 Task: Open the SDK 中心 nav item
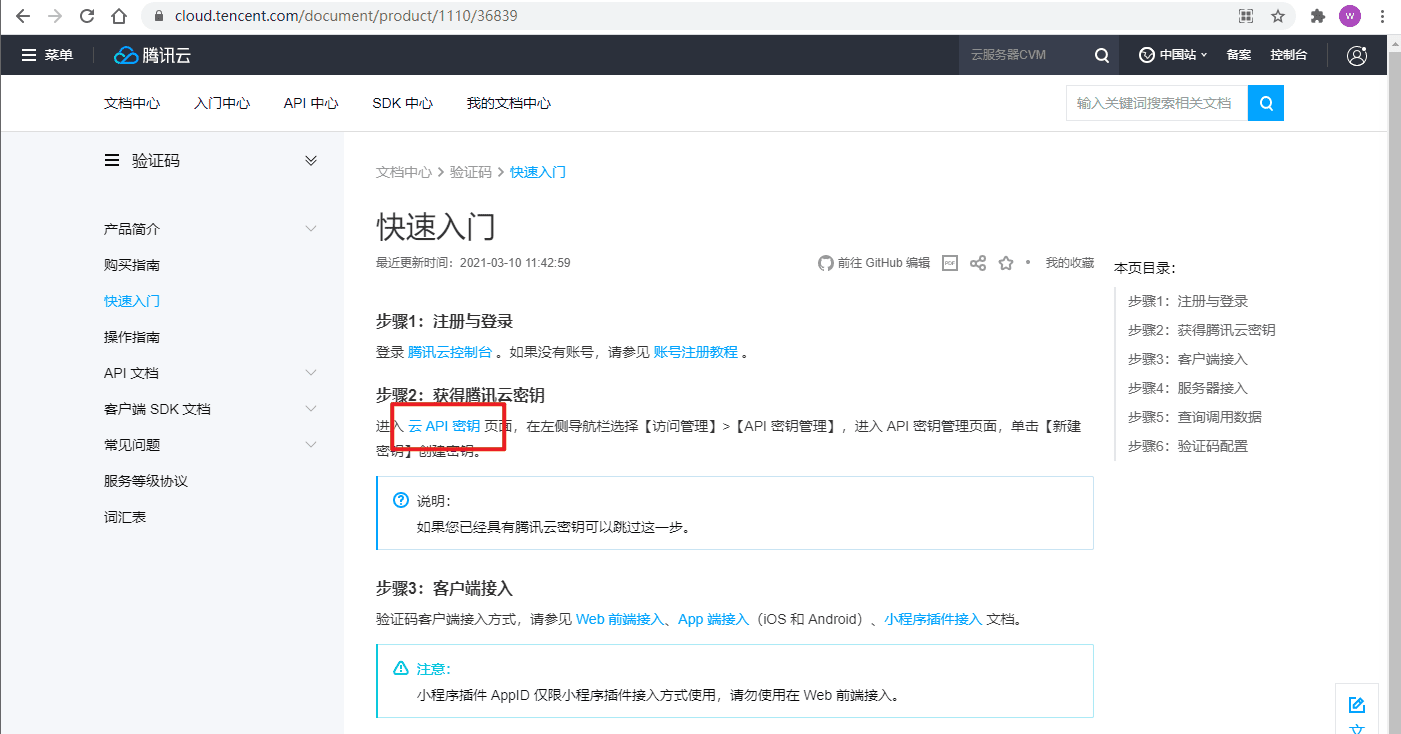[402, 103]
